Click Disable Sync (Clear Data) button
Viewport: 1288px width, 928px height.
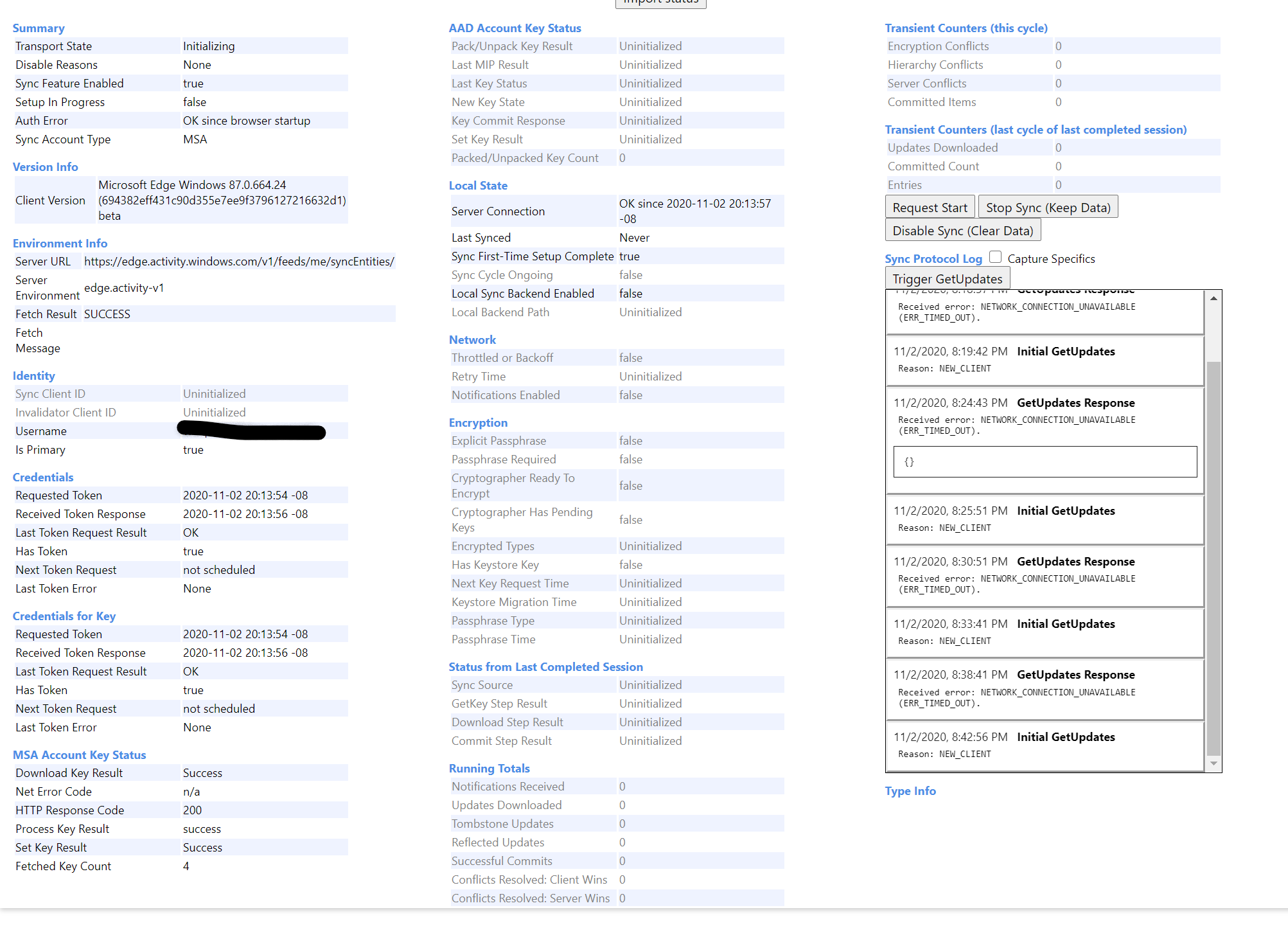[x=962, y=231]
